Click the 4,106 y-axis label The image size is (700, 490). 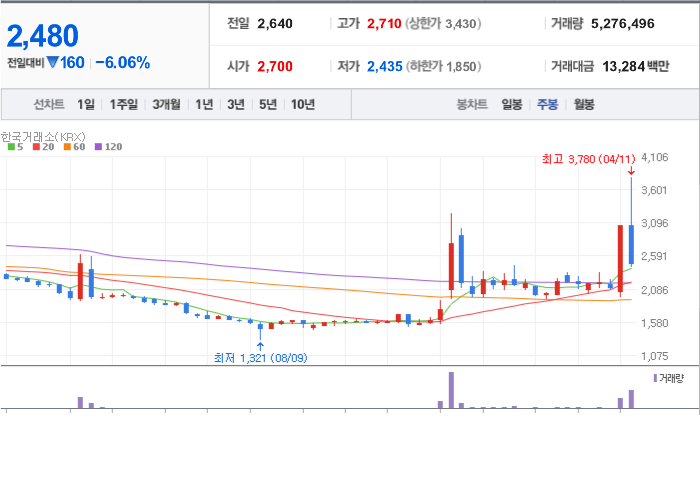point(654,157)
